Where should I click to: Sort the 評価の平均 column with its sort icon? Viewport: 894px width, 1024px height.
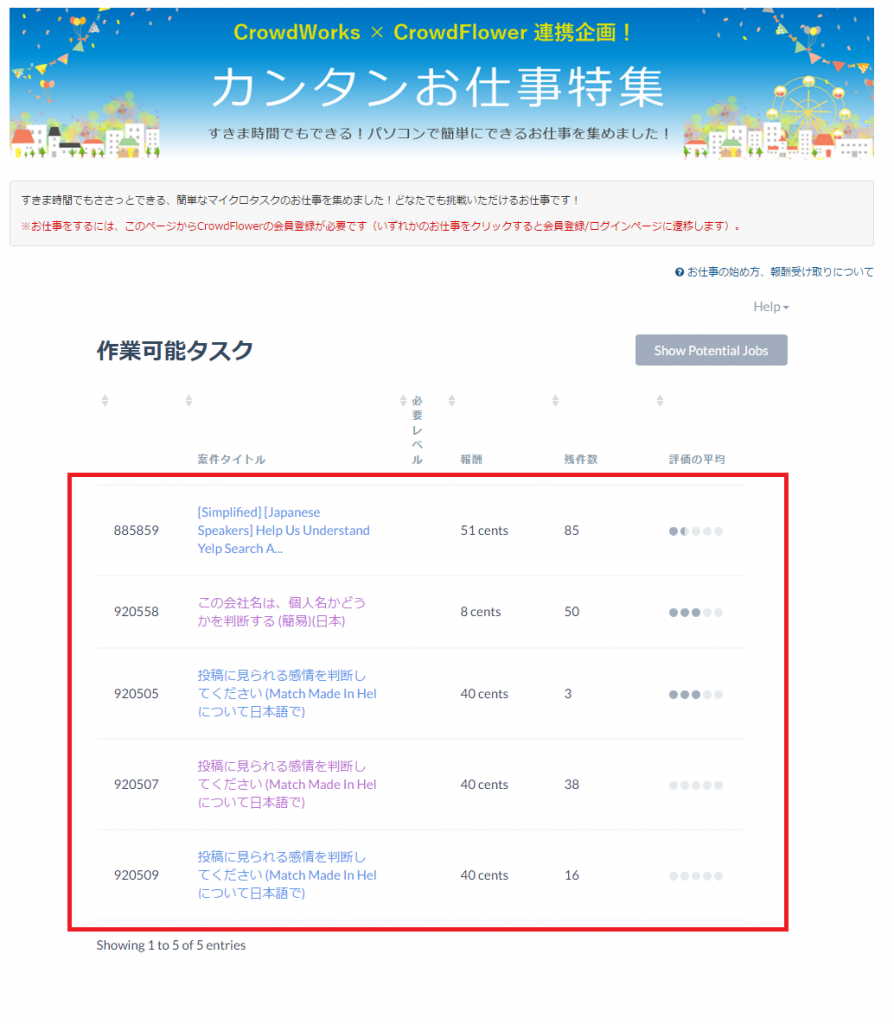point(659,399)
